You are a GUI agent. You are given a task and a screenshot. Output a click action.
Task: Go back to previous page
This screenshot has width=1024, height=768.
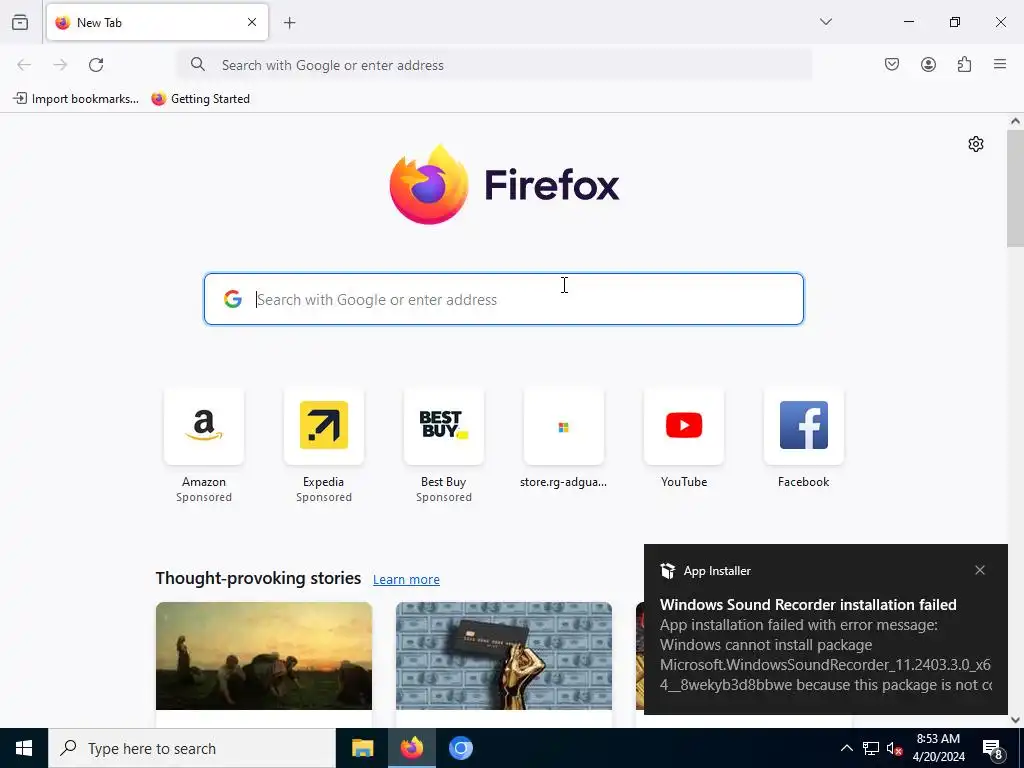[x=24, y=65]
